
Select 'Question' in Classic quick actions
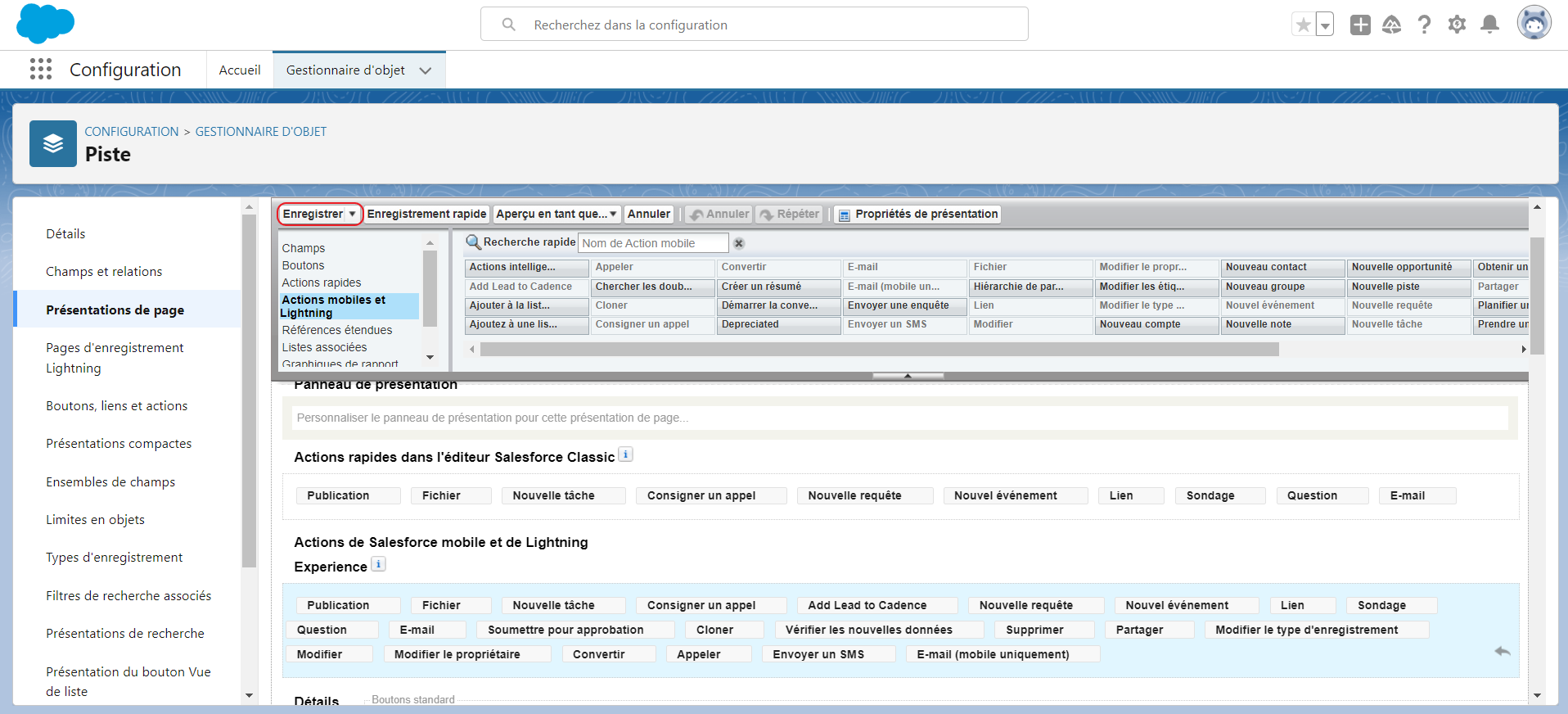tap(1322, 495)
